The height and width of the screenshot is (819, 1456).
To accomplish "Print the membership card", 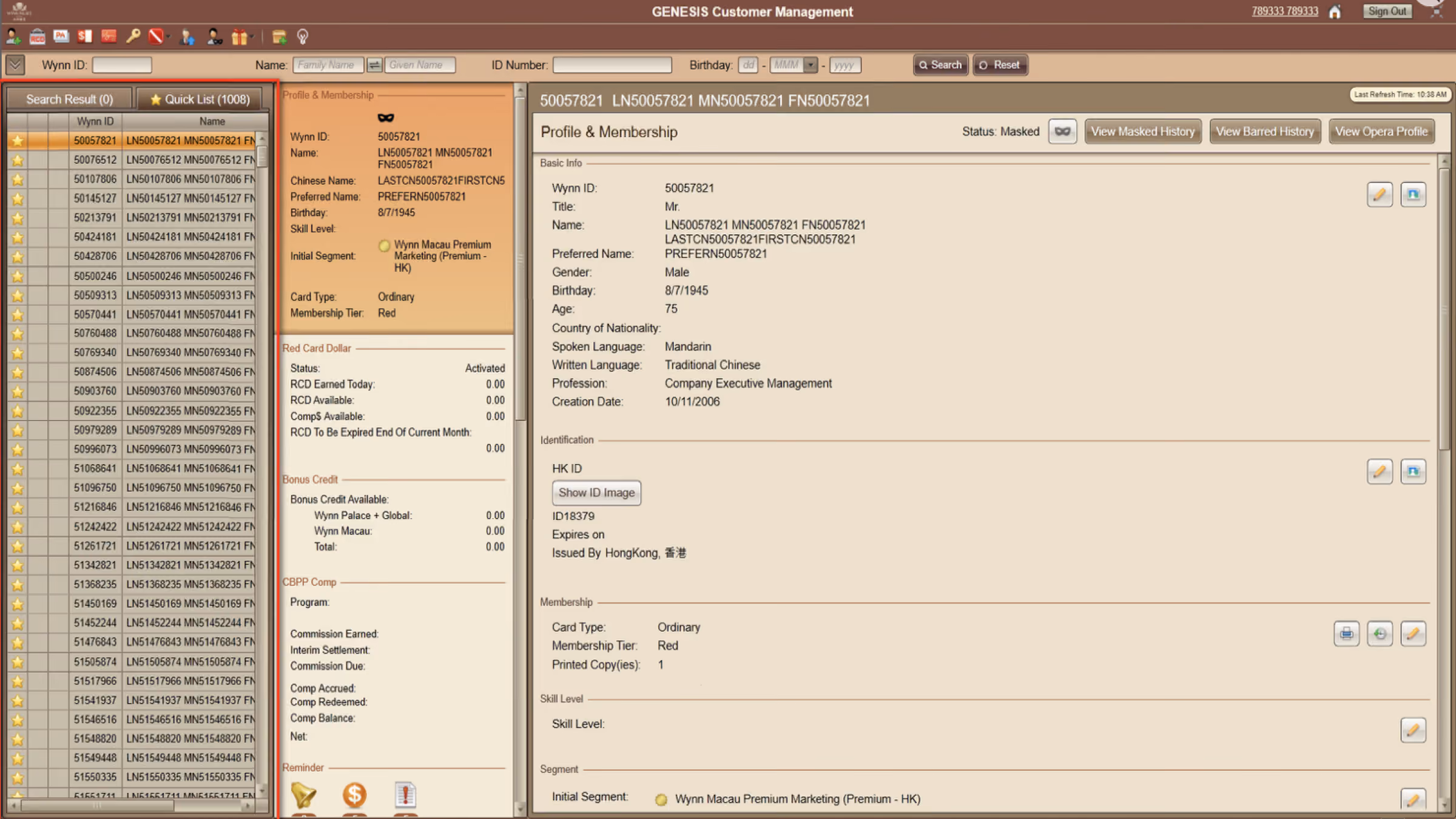I will coord(1346,634).
